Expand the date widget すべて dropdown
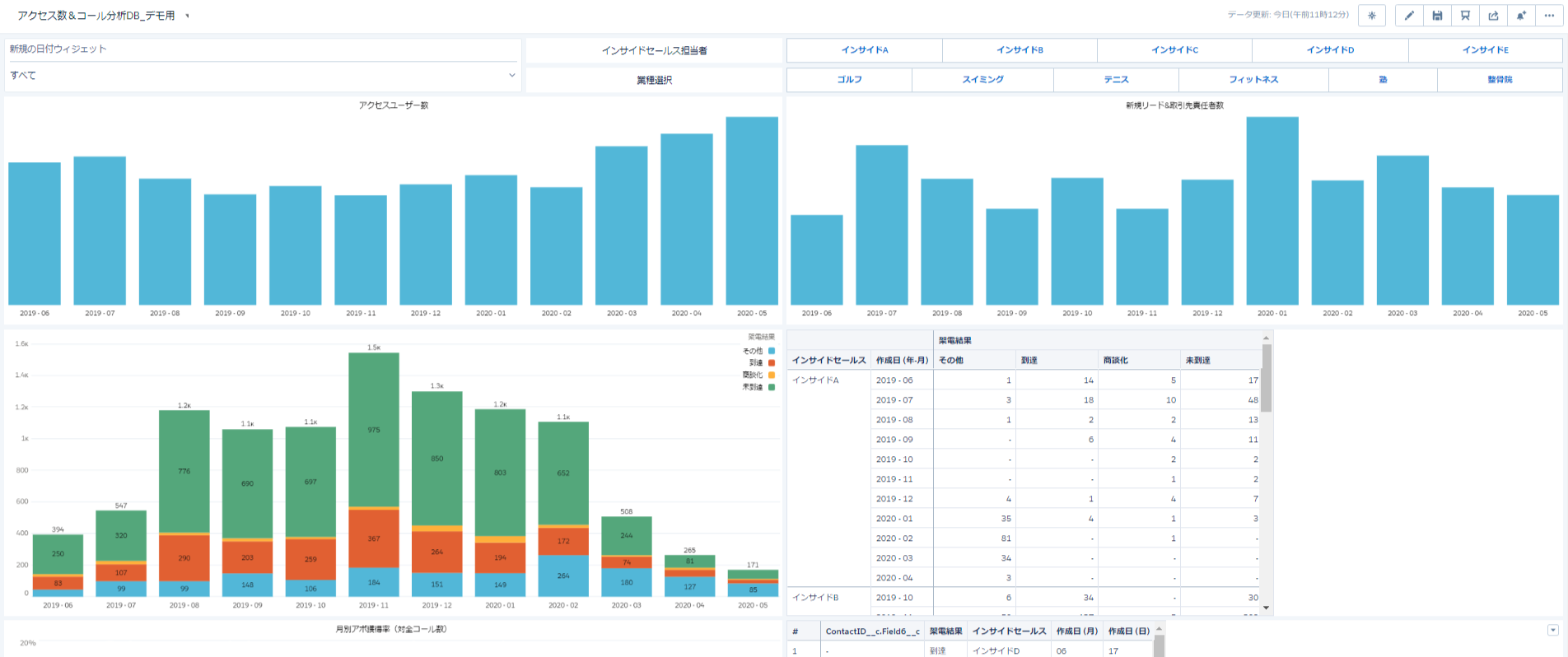This screenshot has width=1568, height=657. coord(511,75)
